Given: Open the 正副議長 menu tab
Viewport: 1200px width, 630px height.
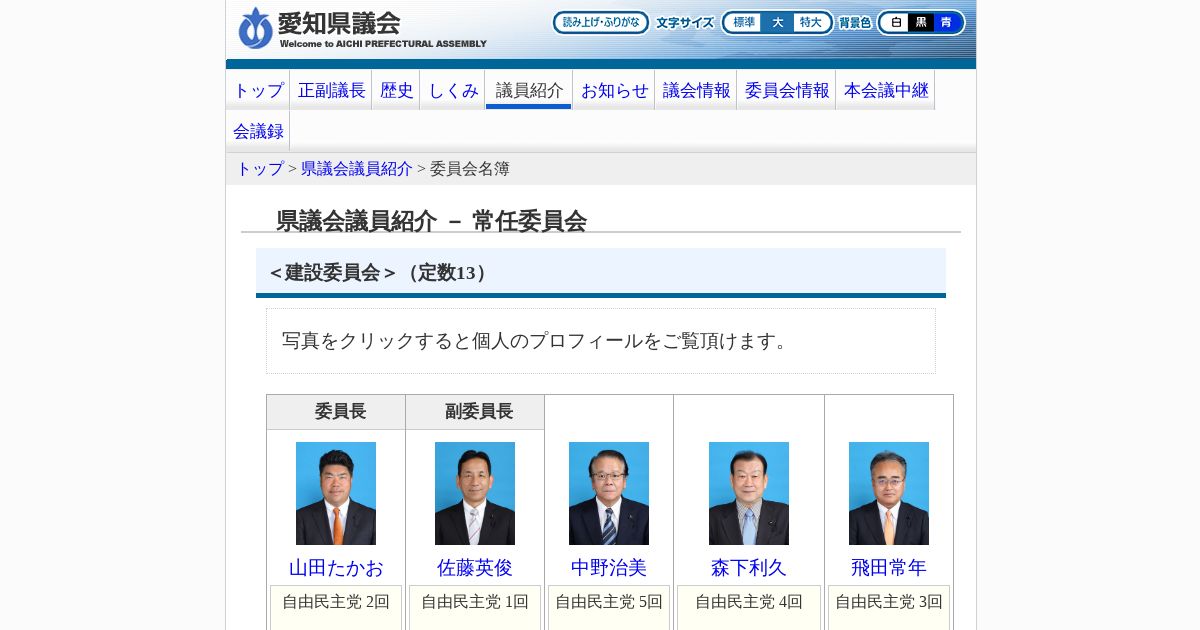Looking at the screenshot, I should click(331, 90).
